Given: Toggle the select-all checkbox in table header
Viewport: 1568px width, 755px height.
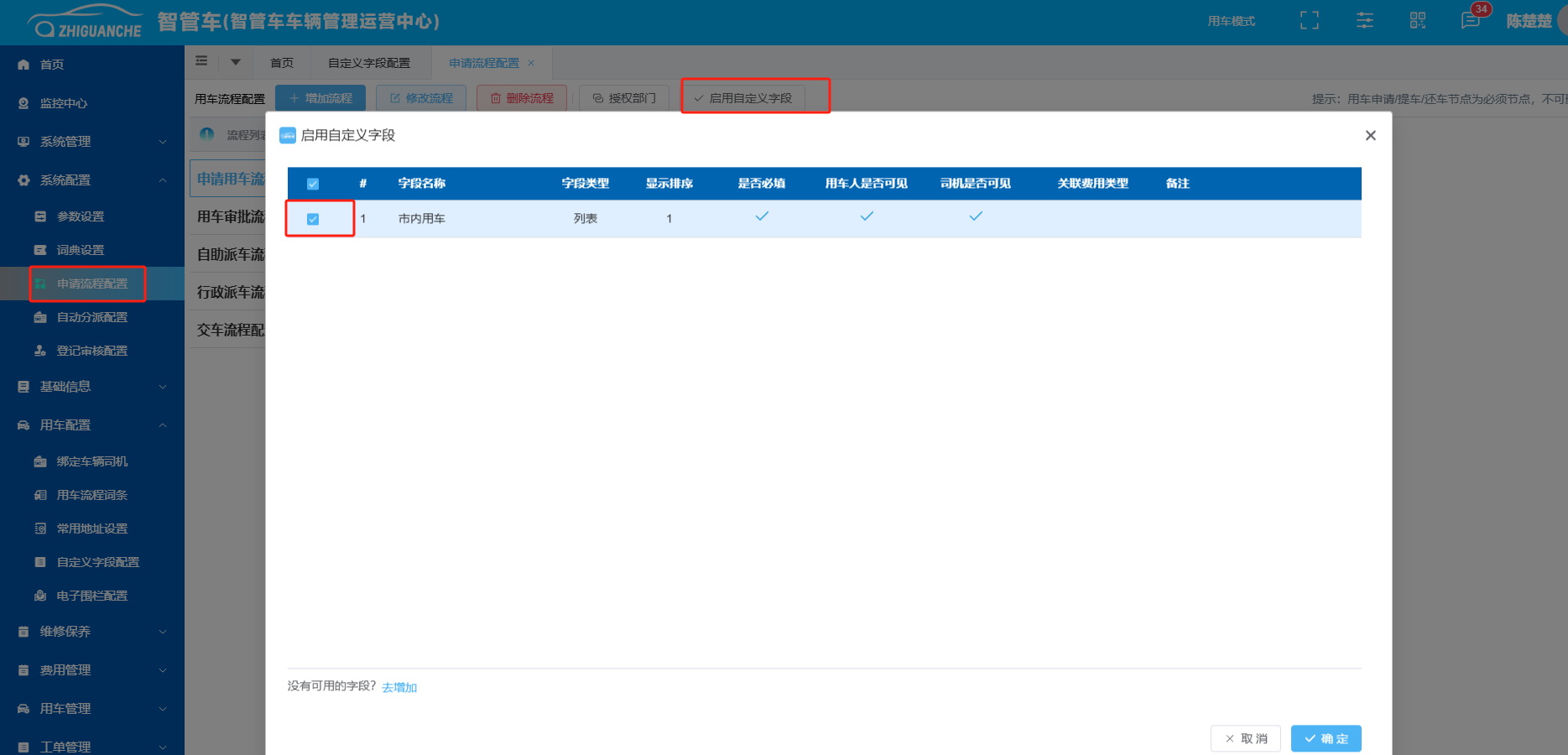Looking at the screenshot, I should point(313,184).
